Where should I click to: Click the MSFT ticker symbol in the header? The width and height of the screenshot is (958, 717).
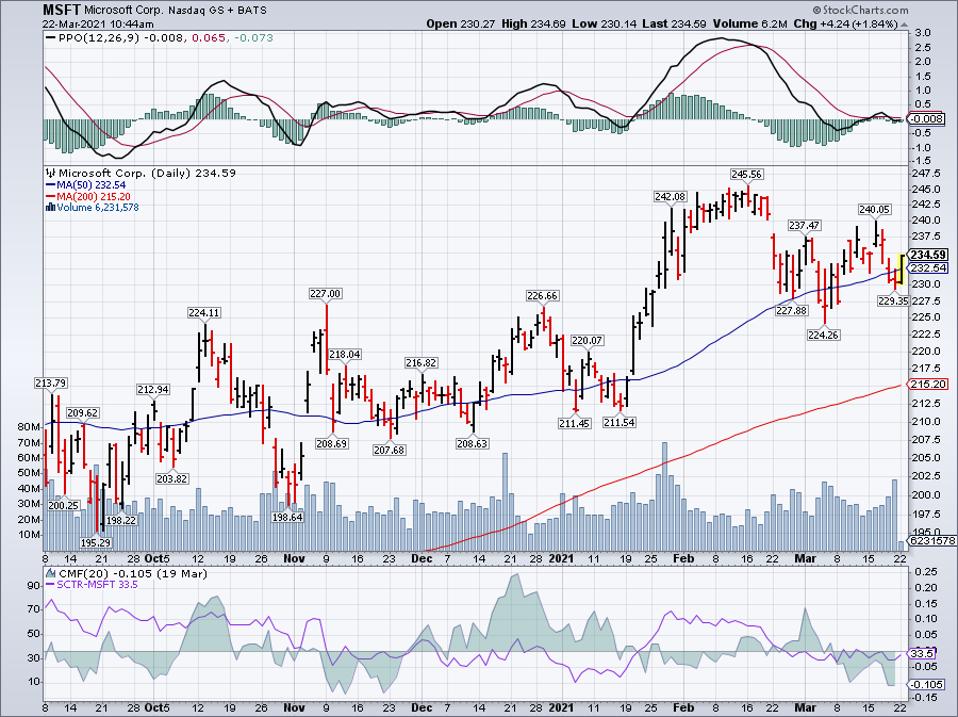click(59, 10)
